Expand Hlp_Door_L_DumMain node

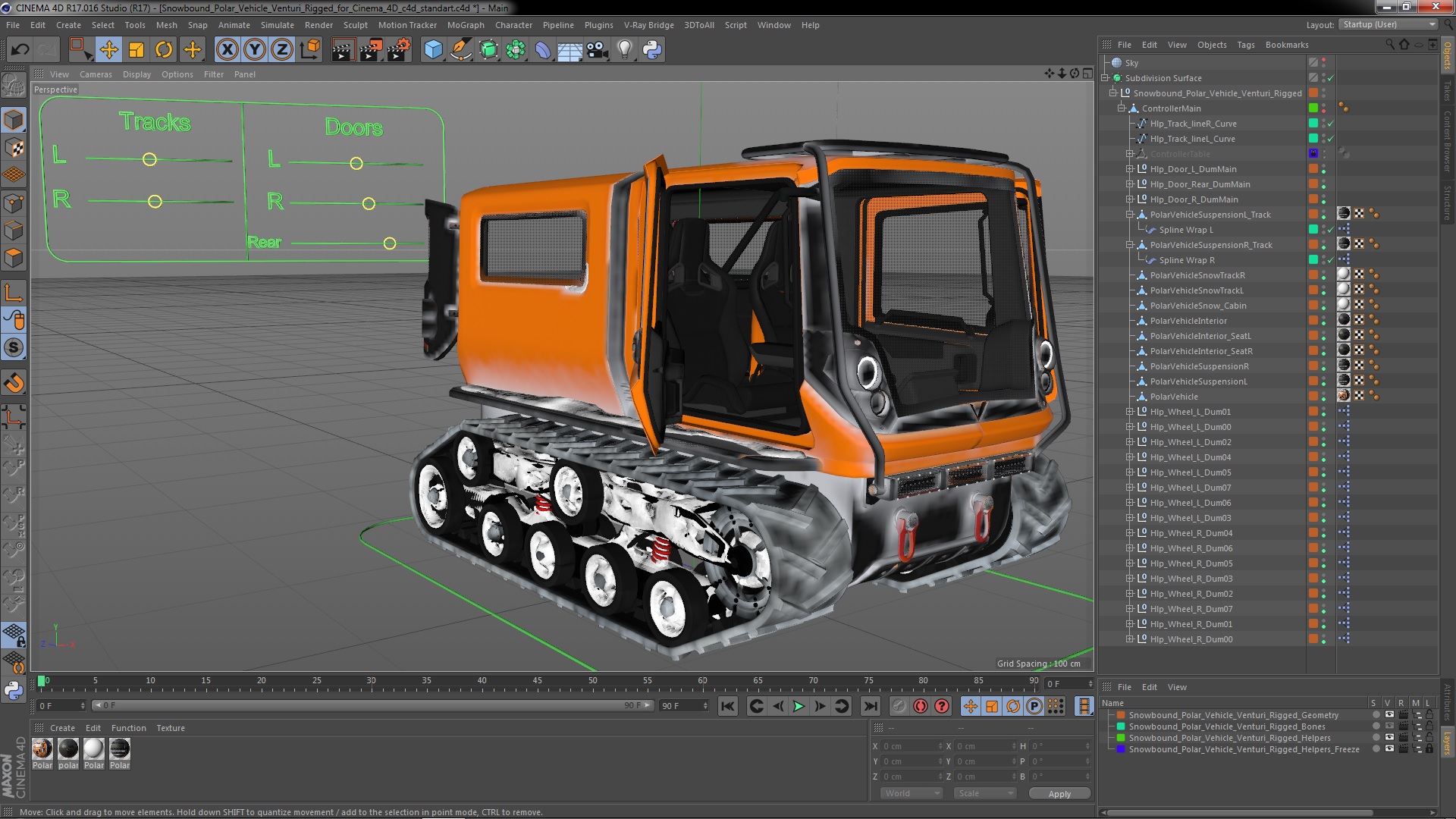(1129, 169)
